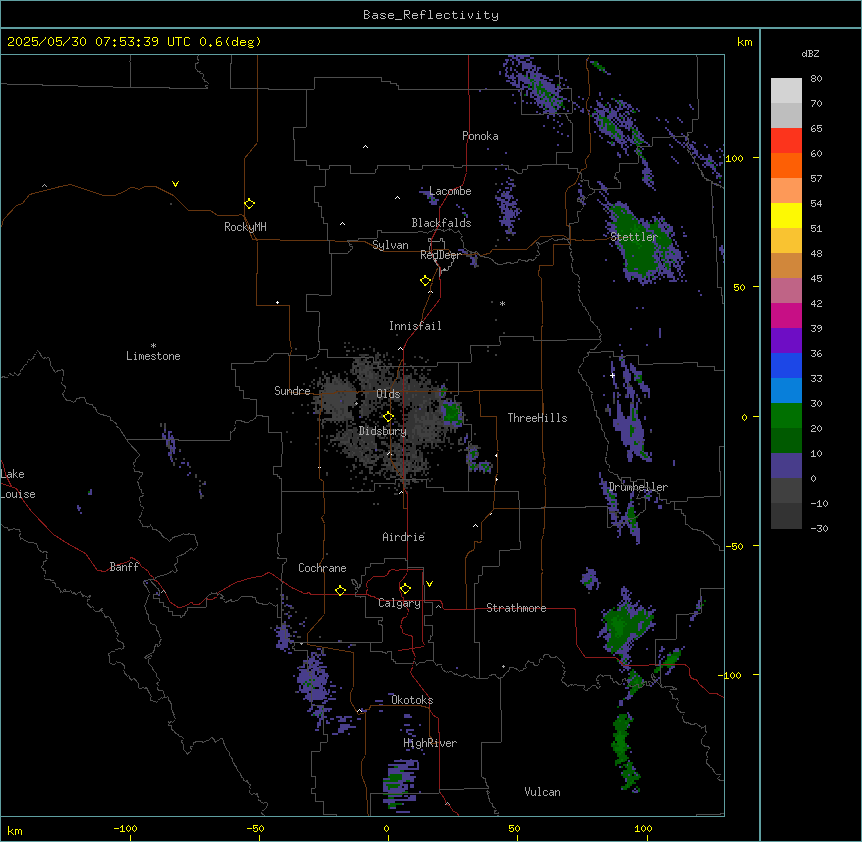The image size is (862, 842).
Task: Click the yellow diamond marker south of RedDeer
Action: [426, 281]
